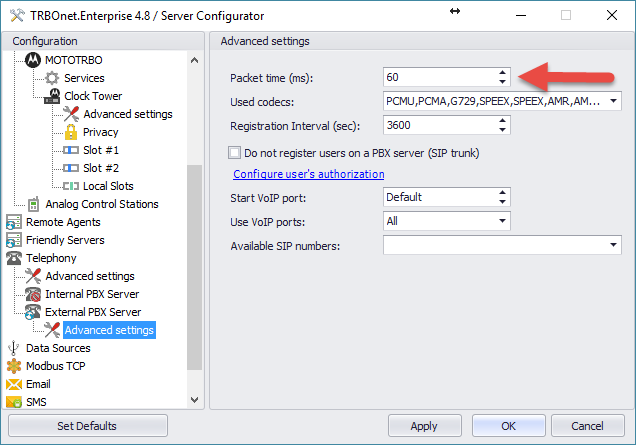Click the Server Configurator title bar icon
The height and width of the screenshot is (445, 636).
click(17, 16)
